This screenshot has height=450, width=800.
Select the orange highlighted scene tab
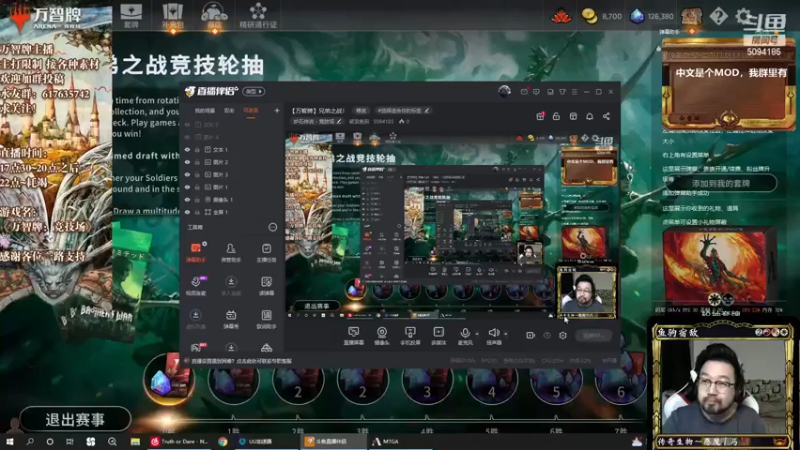click(251, 111)
